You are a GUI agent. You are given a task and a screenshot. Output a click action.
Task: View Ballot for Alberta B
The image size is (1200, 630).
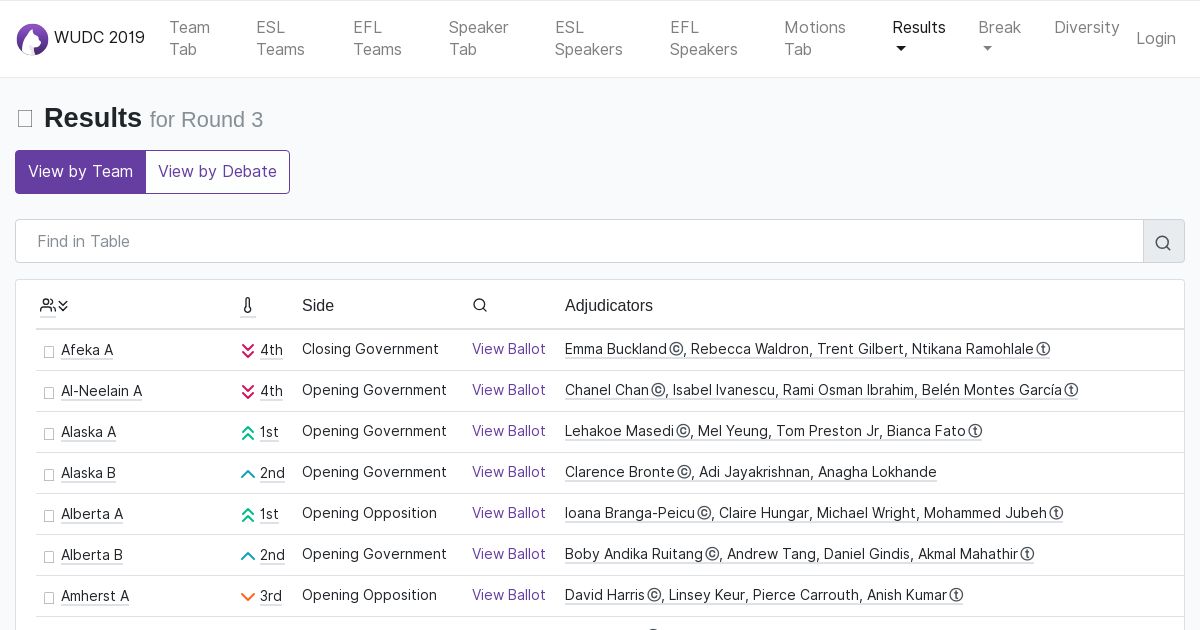pyautogui.click(x=509, y=554)
